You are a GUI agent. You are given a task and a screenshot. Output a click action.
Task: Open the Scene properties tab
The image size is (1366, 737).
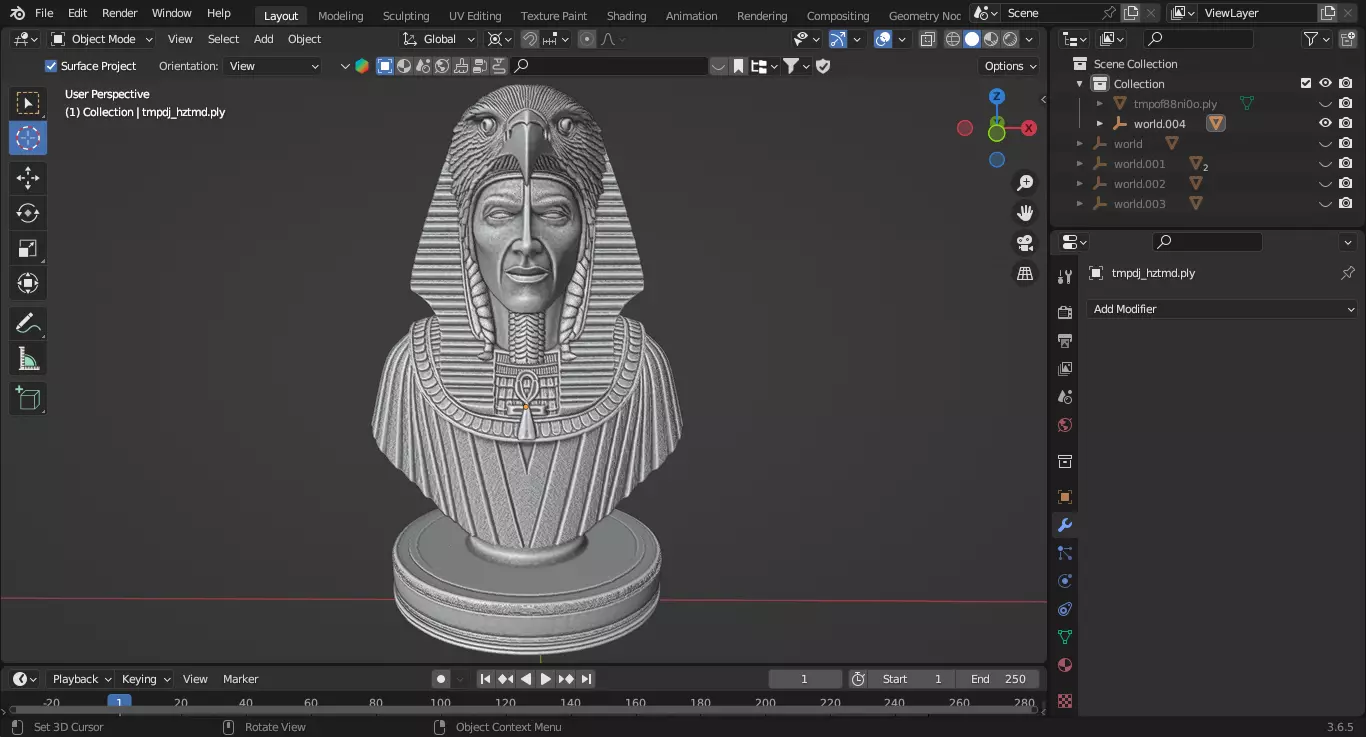(1065, 397)
